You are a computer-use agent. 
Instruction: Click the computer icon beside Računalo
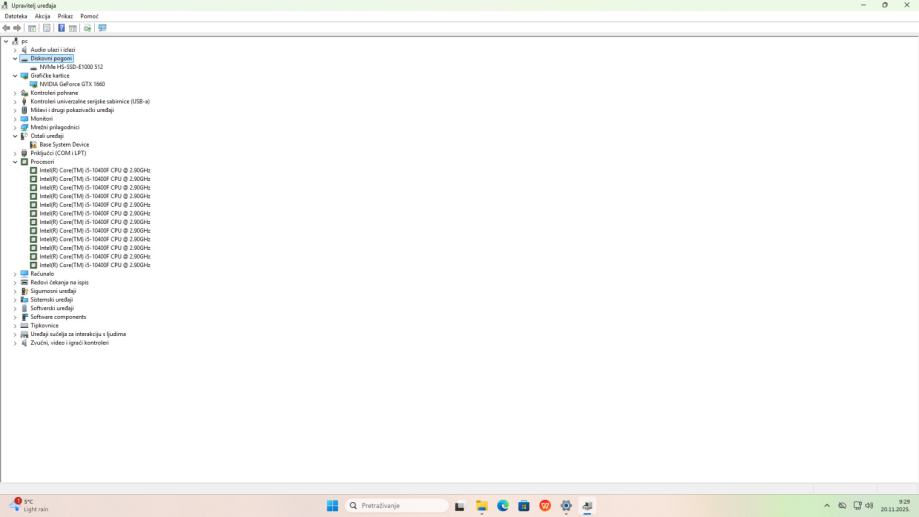point(24,274)
